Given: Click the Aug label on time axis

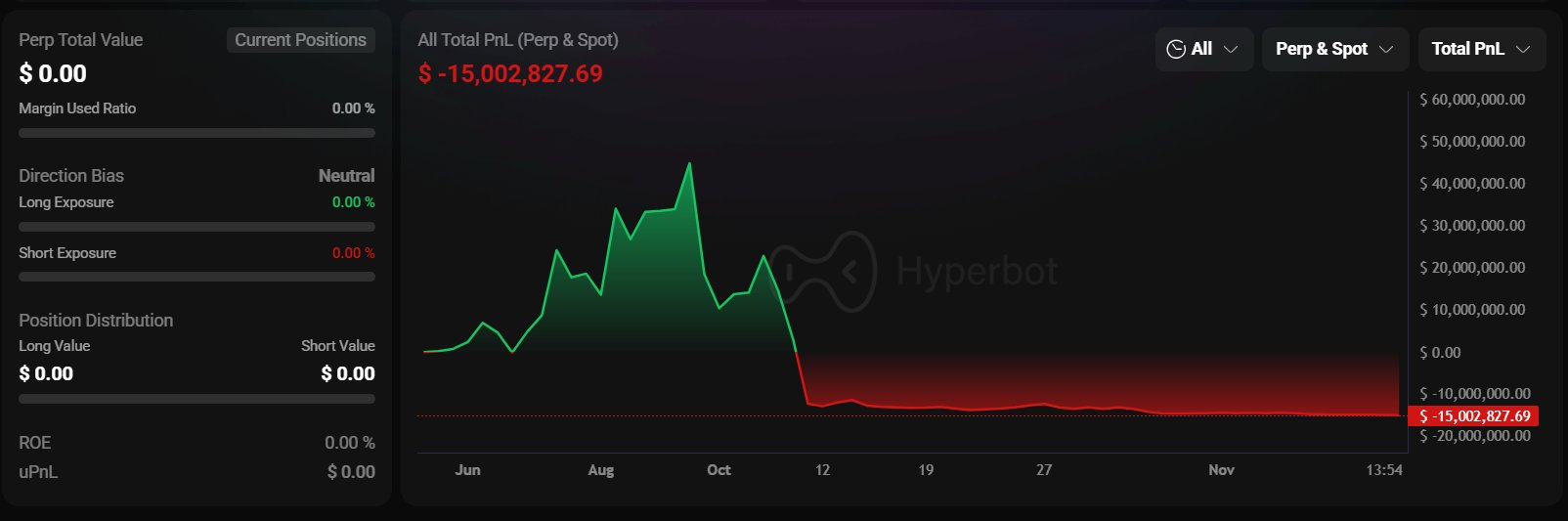Looking at the screenshot, I should [x=601, y=470].
